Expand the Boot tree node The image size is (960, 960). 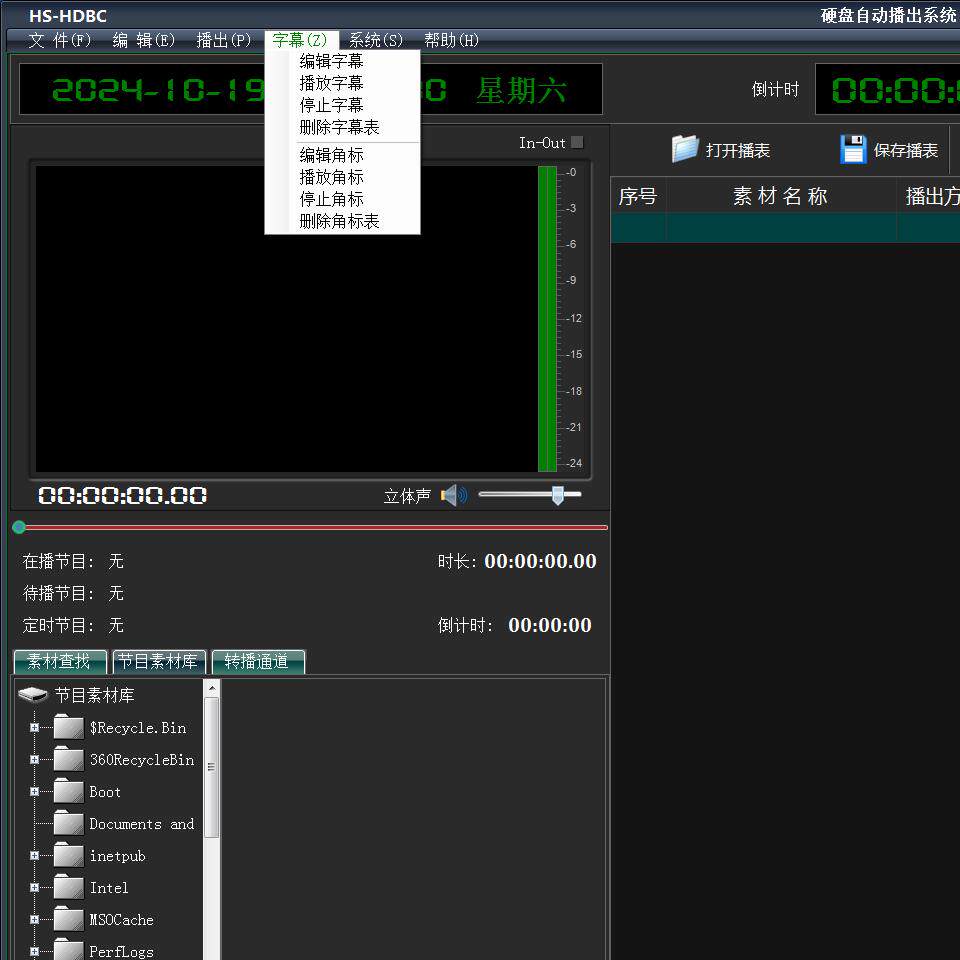pos(33,792)
